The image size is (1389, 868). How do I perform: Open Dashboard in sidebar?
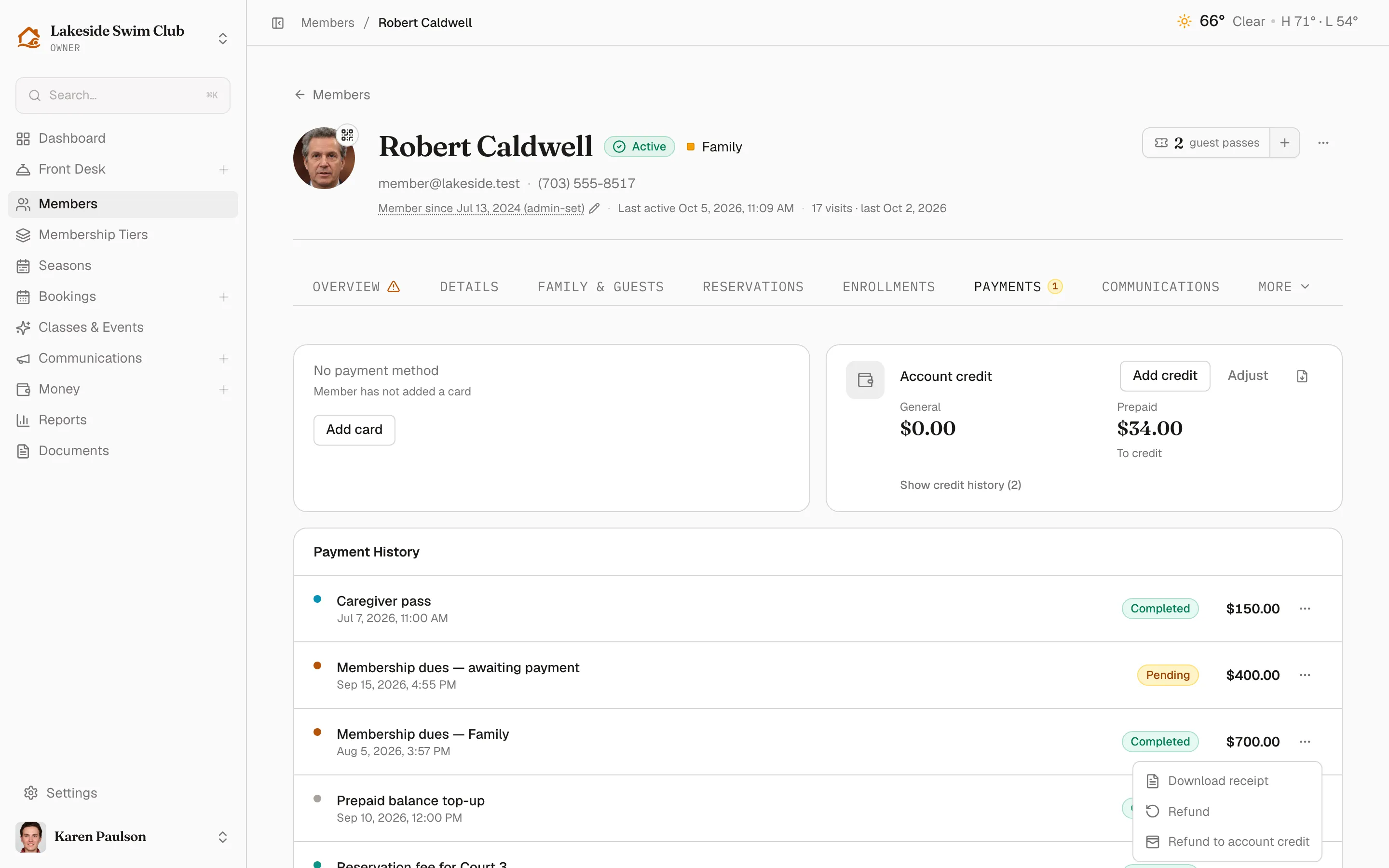click(123, 138)
